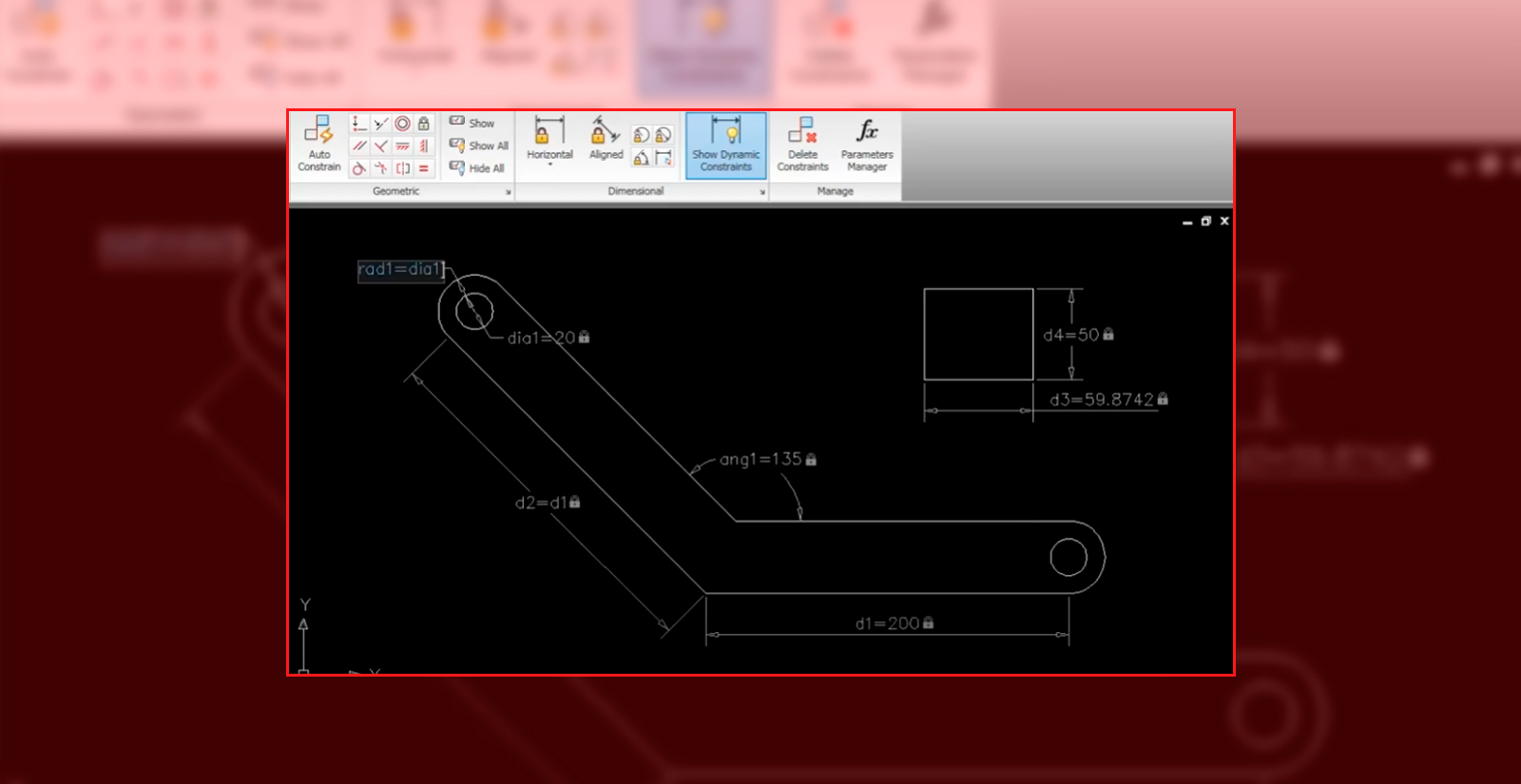
Task: Expand the Geometric panel dialog launcher
Action: point(509,192)
